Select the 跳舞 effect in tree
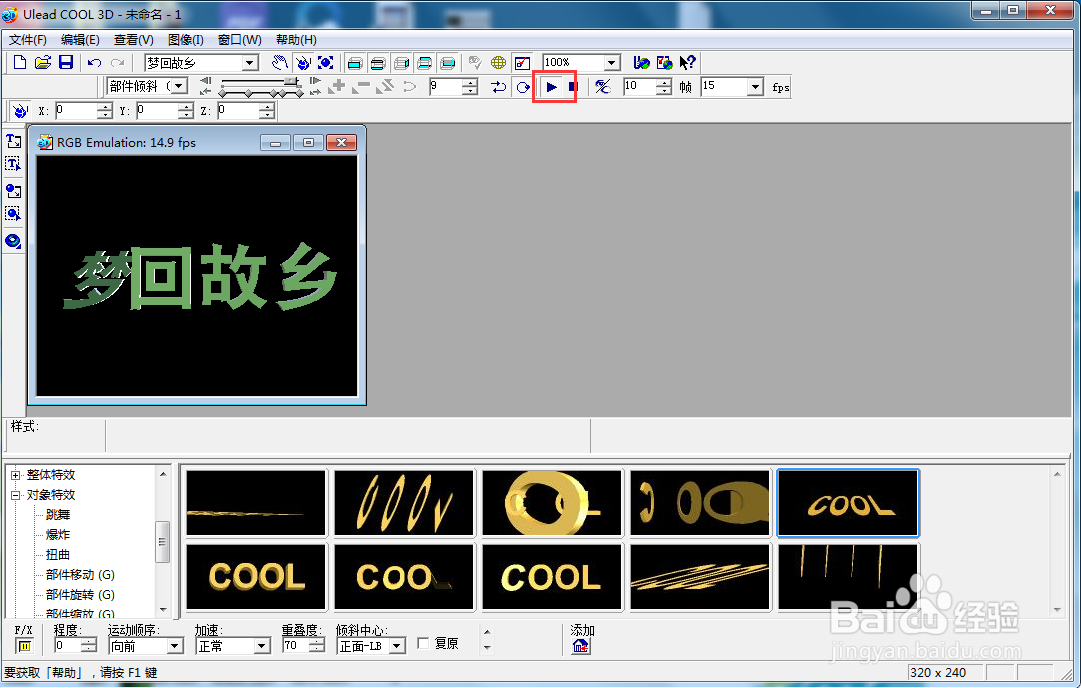Image resolution: width=1081 pixels, height=688 pixels. tap(58, 515)
